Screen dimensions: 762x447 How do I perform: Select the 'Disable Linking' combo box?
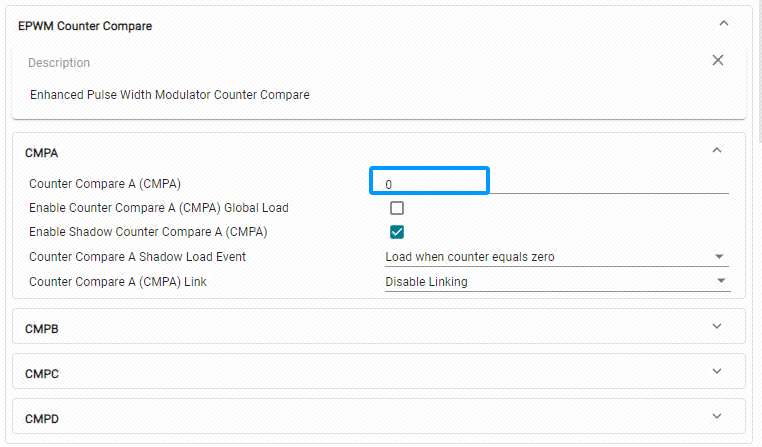(x=557, y=282)
